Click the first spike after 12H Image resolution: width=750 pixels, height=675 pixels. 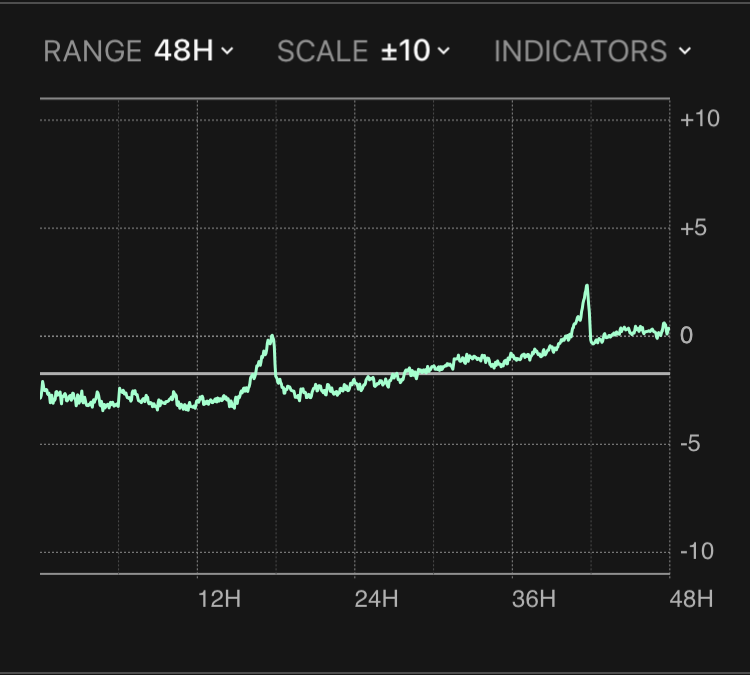point(271,338)
